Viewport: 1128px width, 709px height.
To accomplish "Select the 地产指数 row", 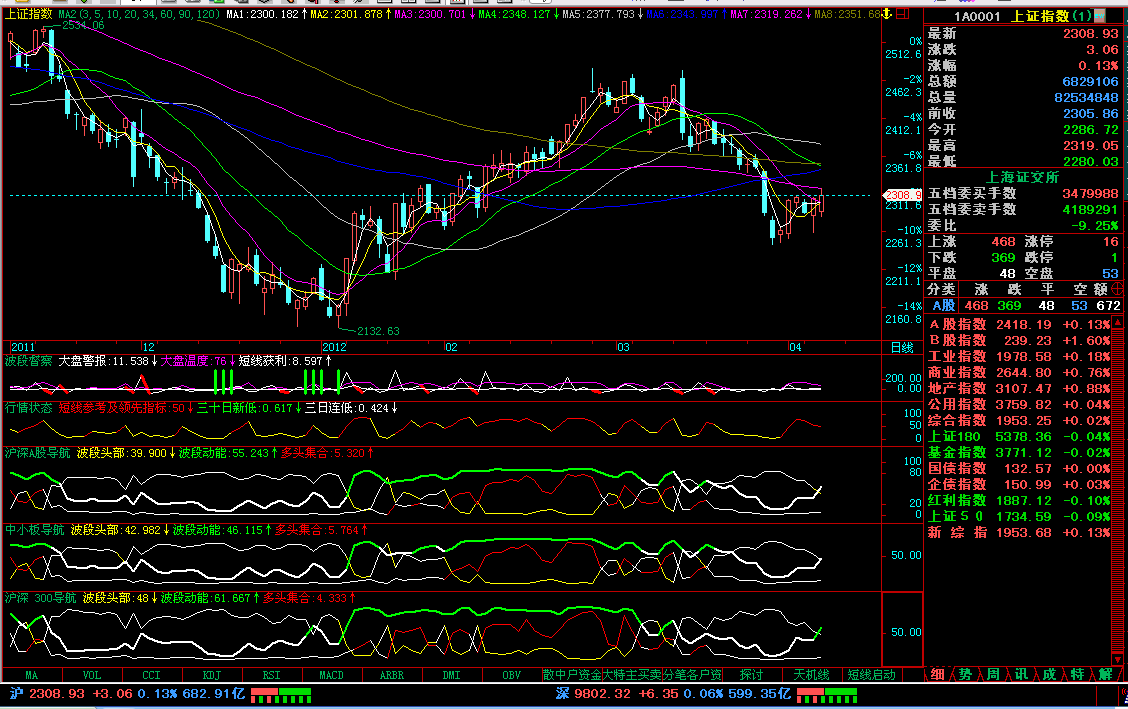I will coord(1019,388).
